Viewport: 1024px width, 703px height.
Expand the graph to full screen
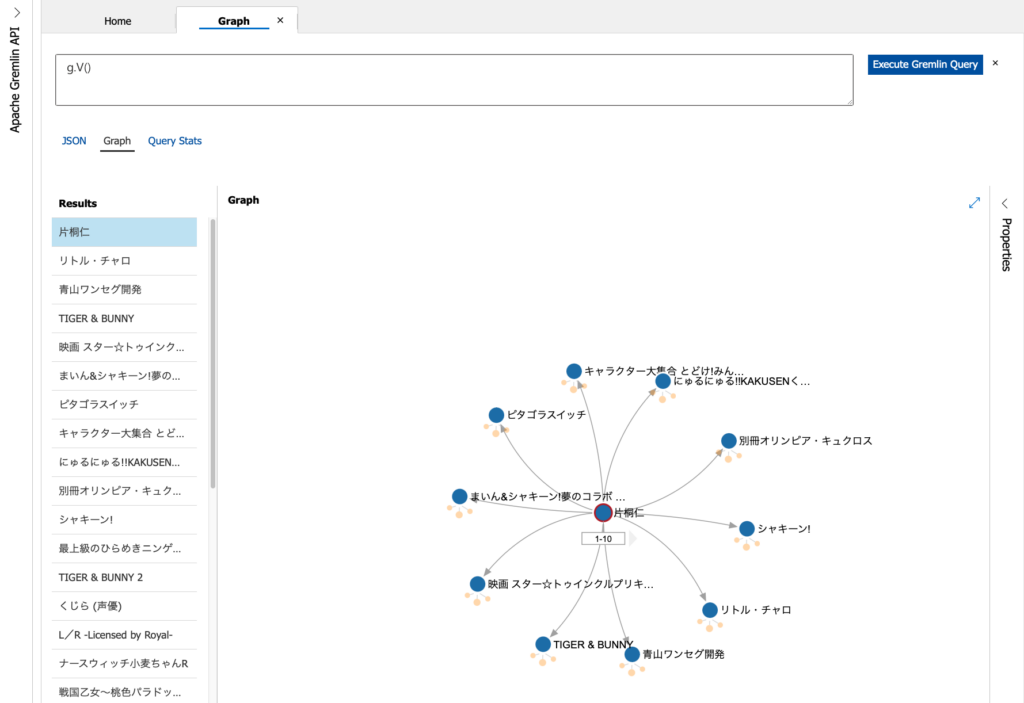[974, 202]
